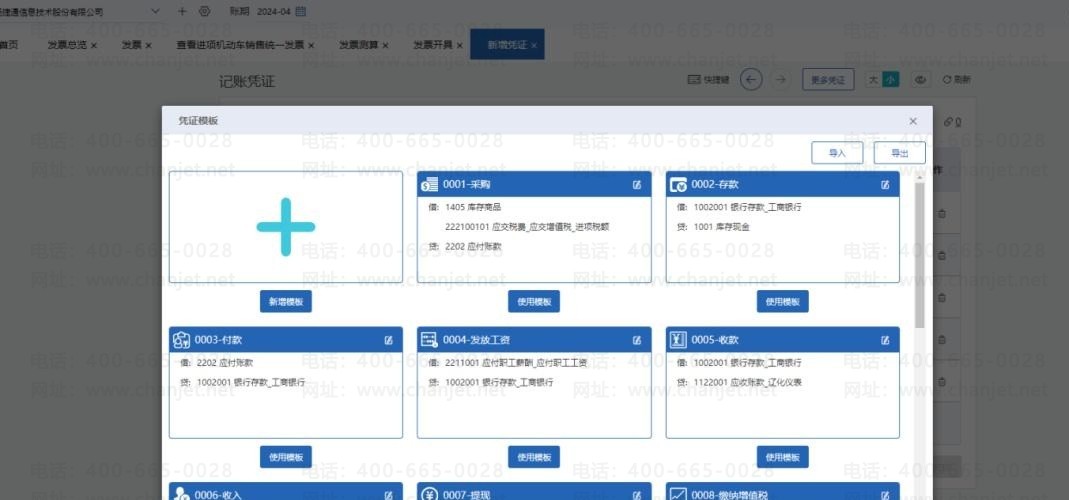Close the 新增凭证 tab
The width and height of the screenshot is (1069, 500).
(x=534, y=45)
